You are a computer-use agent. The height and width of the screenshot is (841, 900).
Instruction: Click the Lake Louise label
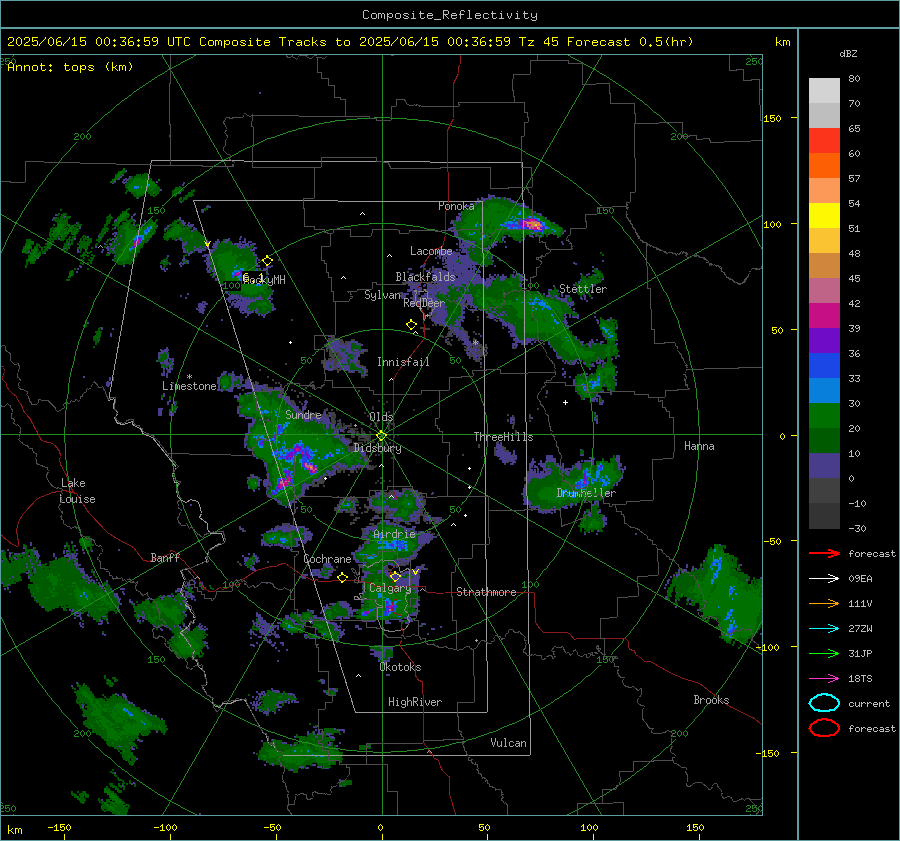coord(77,491)
